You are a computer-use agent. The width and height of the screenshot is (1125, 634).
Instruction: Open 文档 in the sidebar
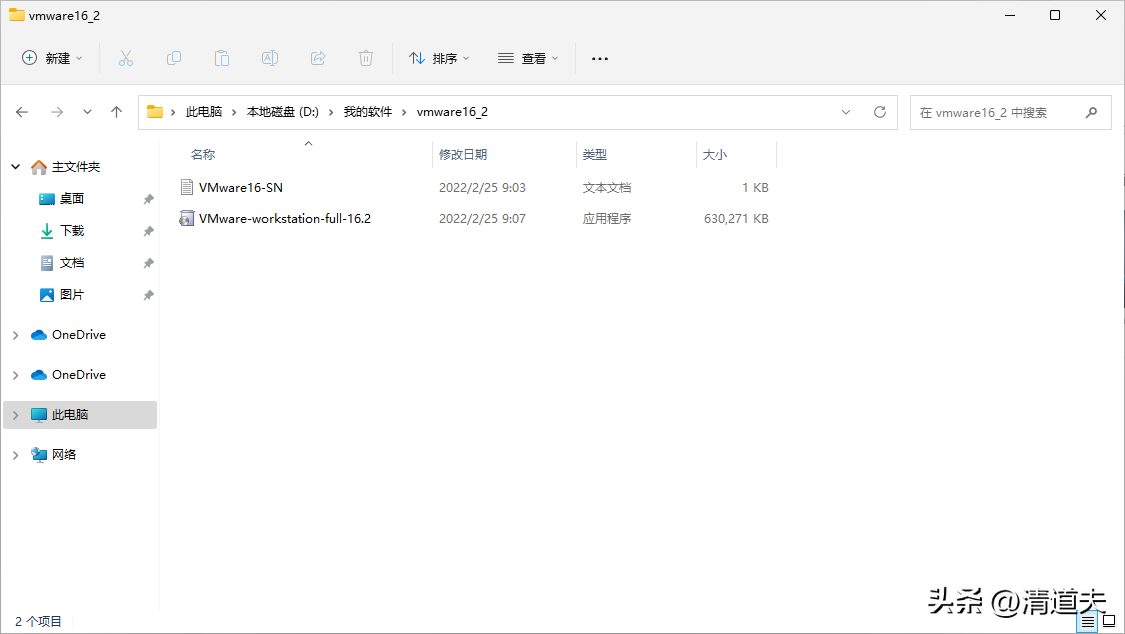click(x=72, y=262)
